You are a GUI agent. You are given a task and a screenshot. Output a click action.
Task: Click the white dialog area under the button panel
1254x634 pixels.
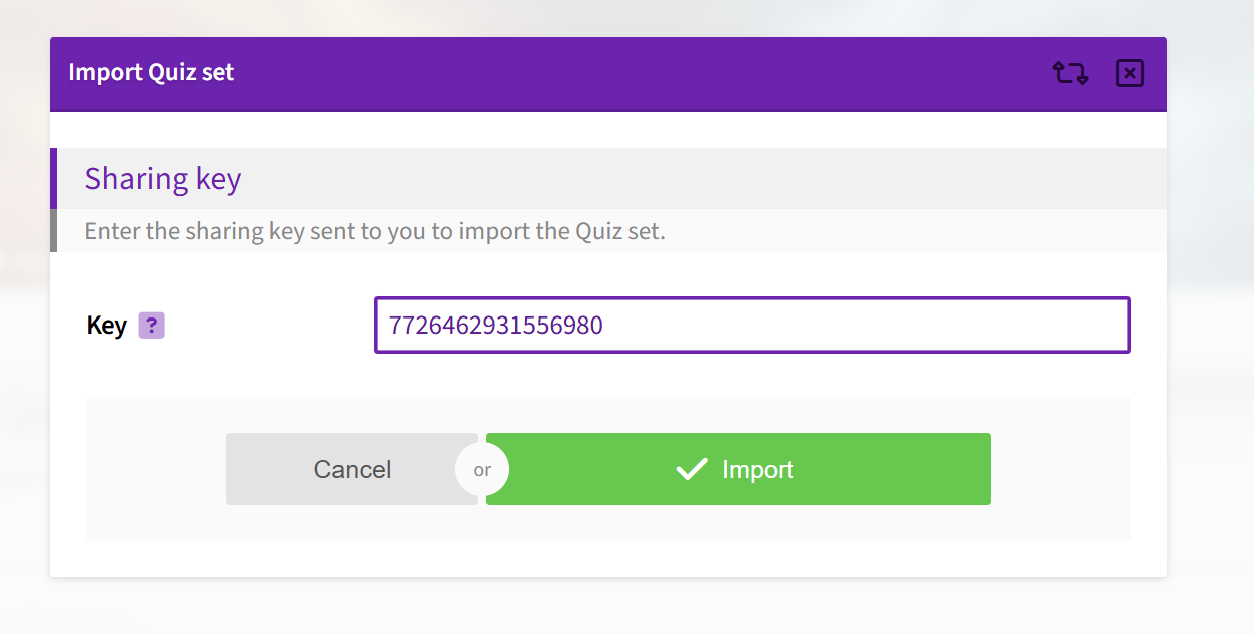608,559
